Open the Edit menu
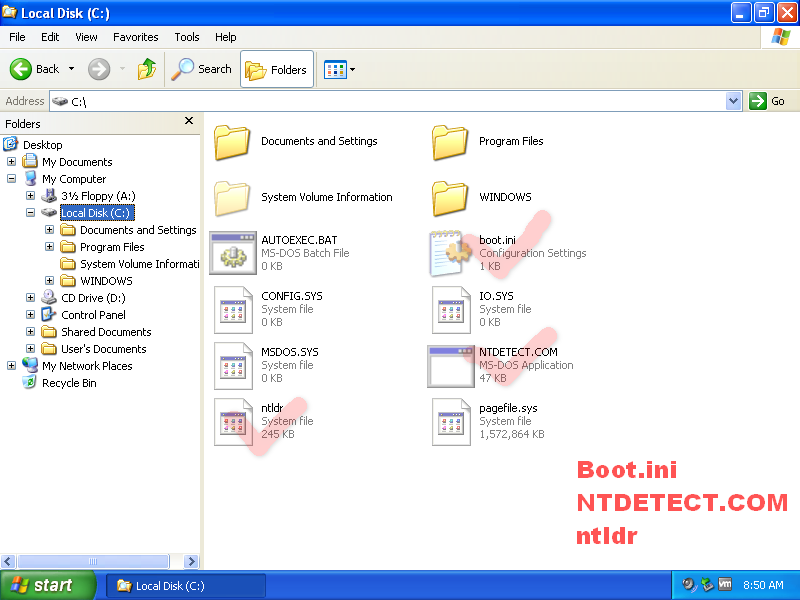This screenshot has height=600, width=800. click(x=50, y=37)
